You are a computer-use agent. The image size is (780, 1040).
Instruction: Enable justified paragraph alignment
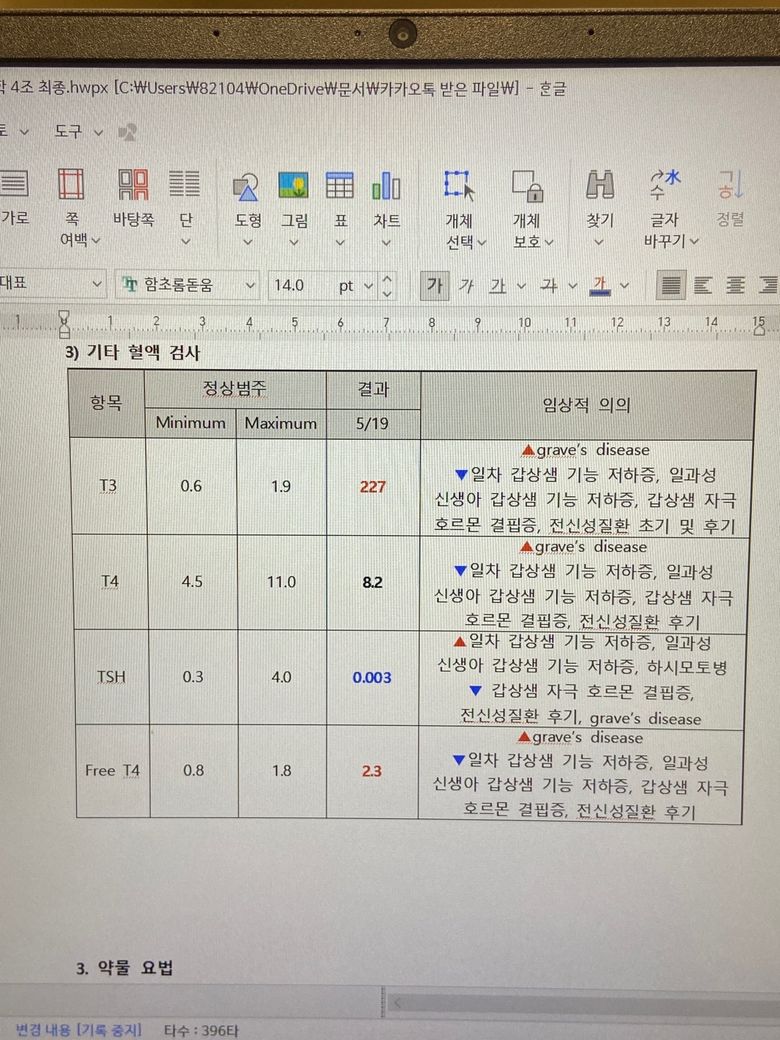(x=672, y=286)
